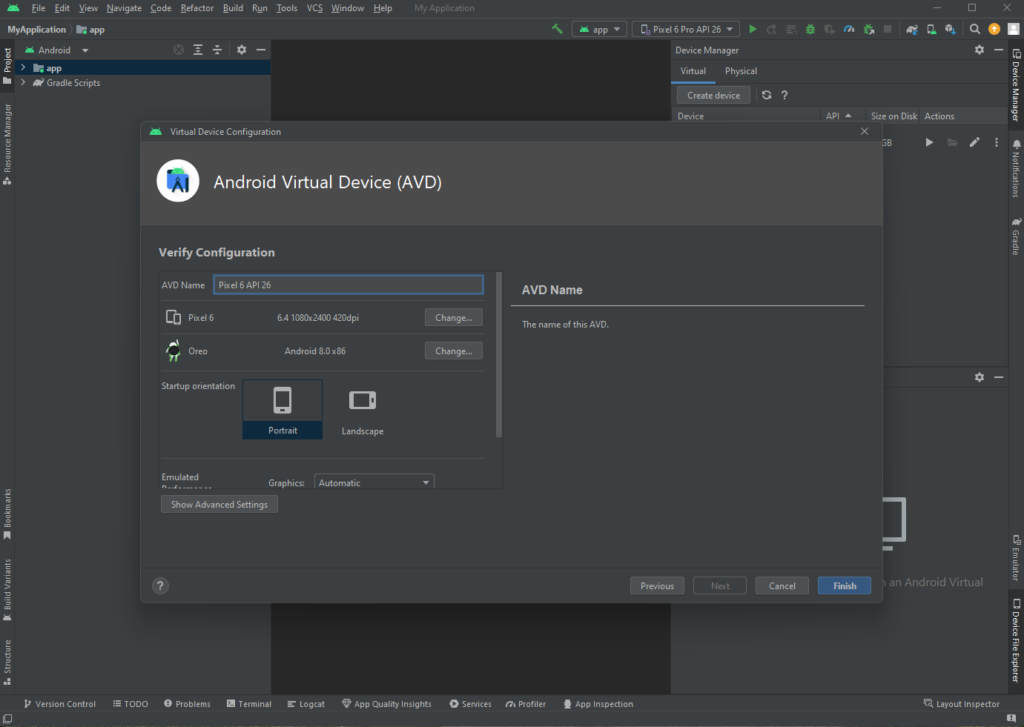
Task: Launch the listed virtual device
Action: pyautogui.click(x=929, y=142)
